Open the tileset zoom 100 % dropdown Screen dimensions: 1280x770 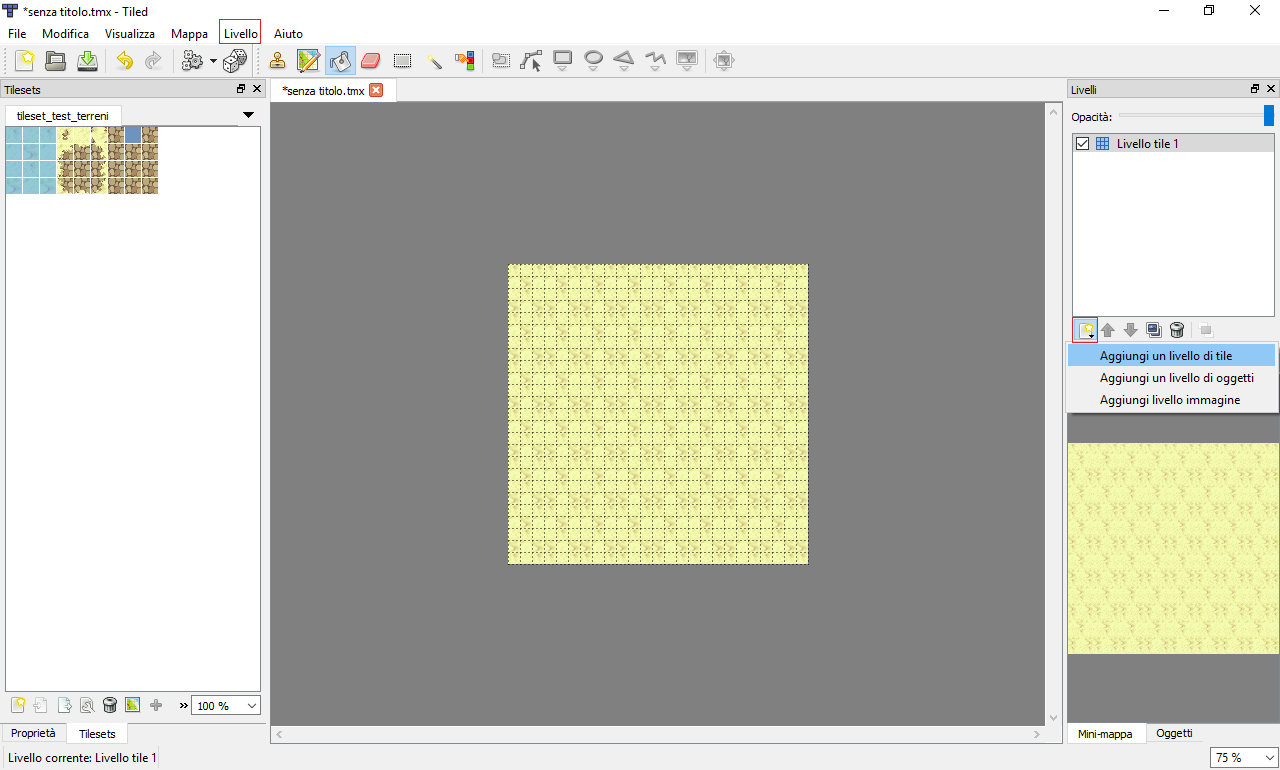pos(225,706)
